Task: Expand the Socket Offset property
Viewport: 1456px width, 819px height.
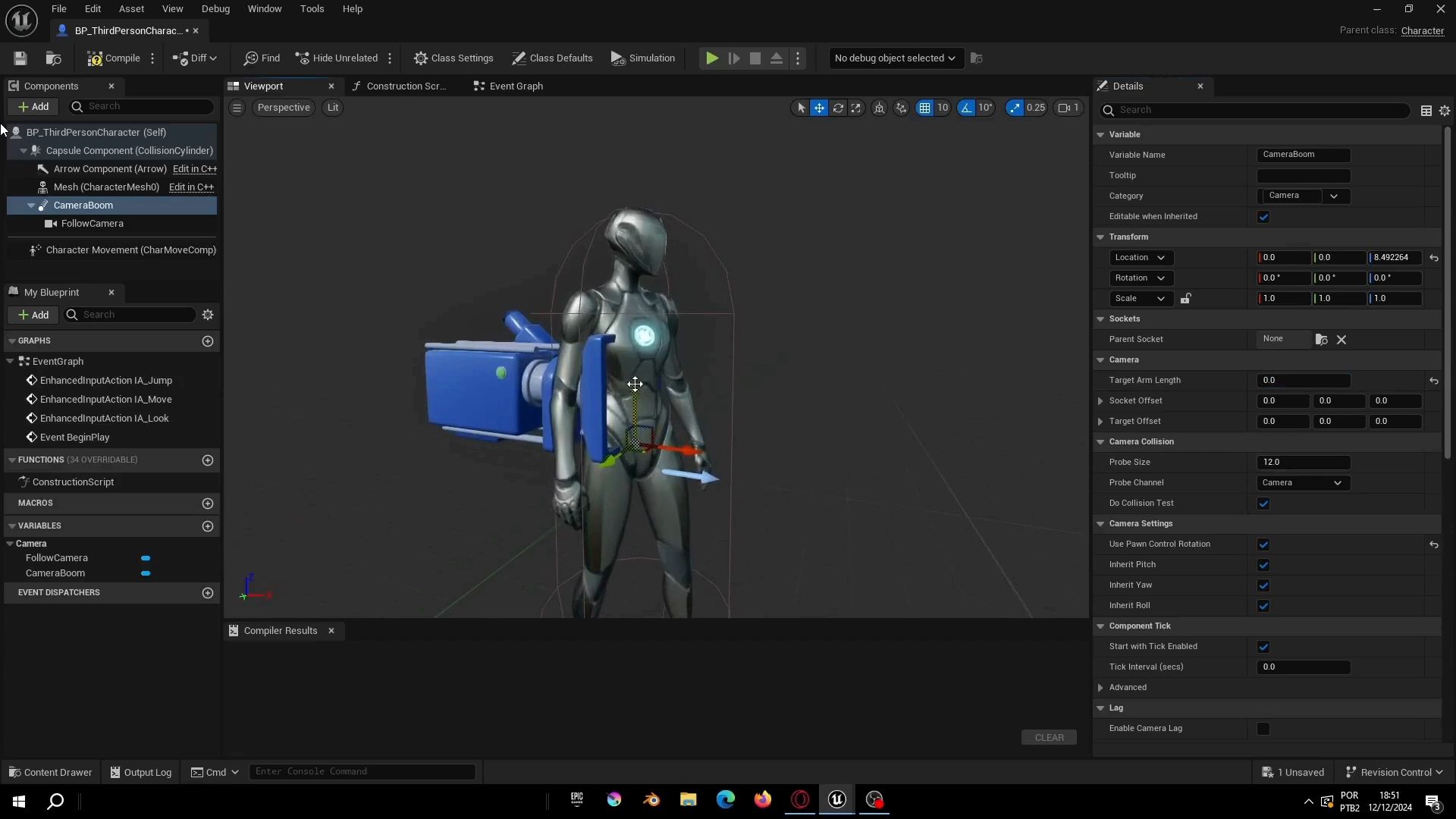Action: pos(1100,401)
